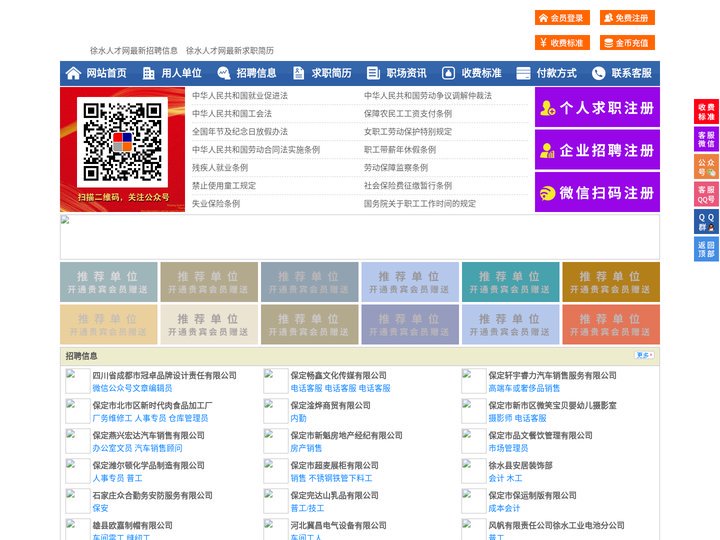Click the 个人求职注册 purple button

coord(597,107)
